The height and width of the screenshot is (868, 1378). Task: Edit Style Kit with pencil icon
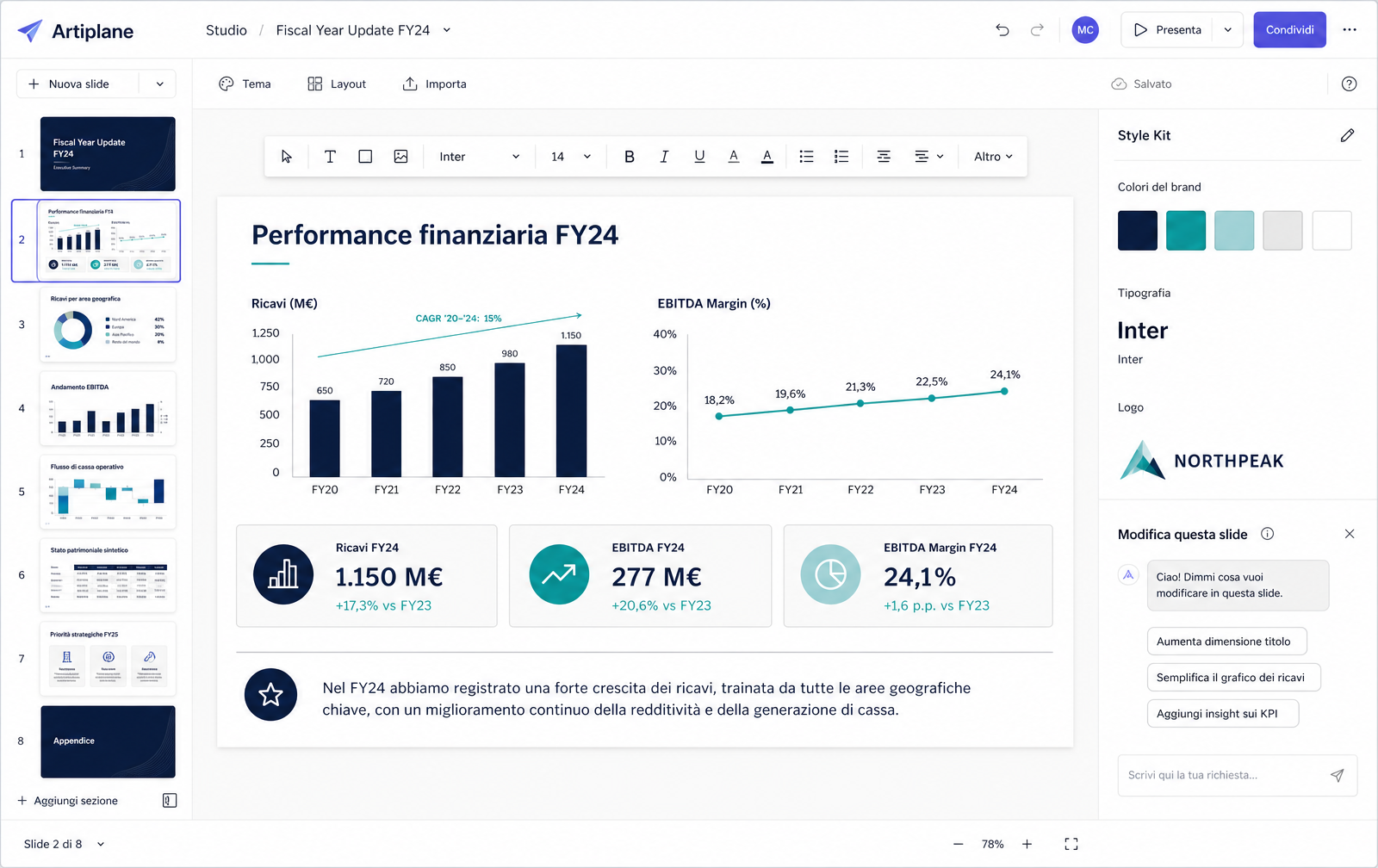click(x=1348, y=135)
